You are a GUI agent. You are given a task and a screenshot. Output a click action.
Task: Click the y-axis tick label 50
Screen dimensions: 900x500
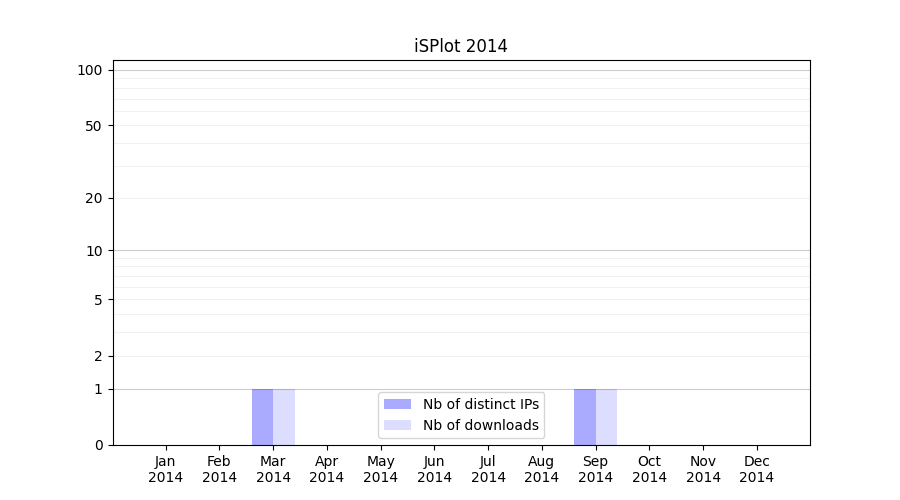pyautogui.click(x=93, y=126)
